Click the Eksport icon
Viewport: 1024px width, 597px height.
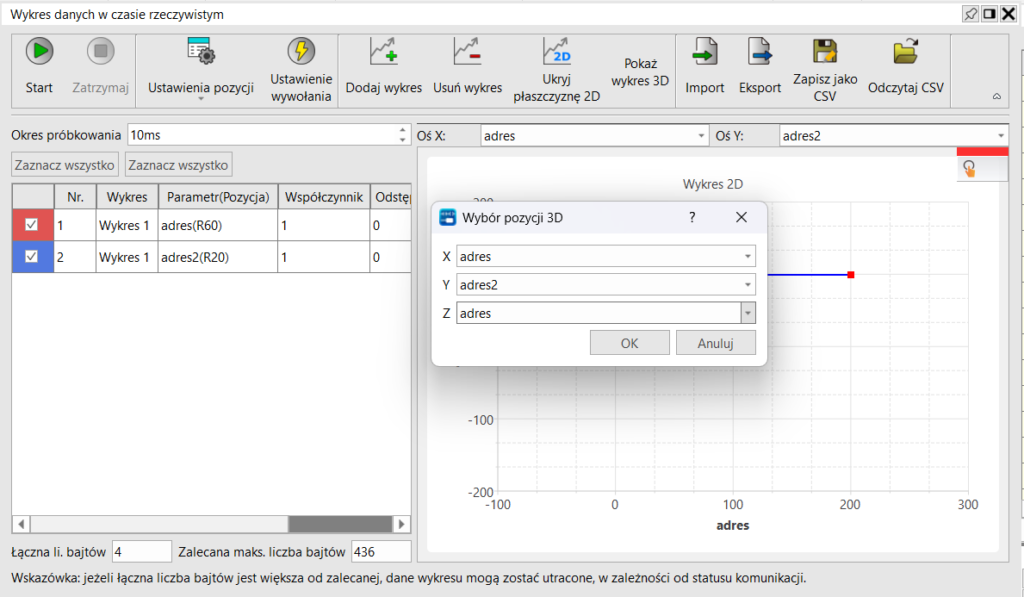point(760,51)
